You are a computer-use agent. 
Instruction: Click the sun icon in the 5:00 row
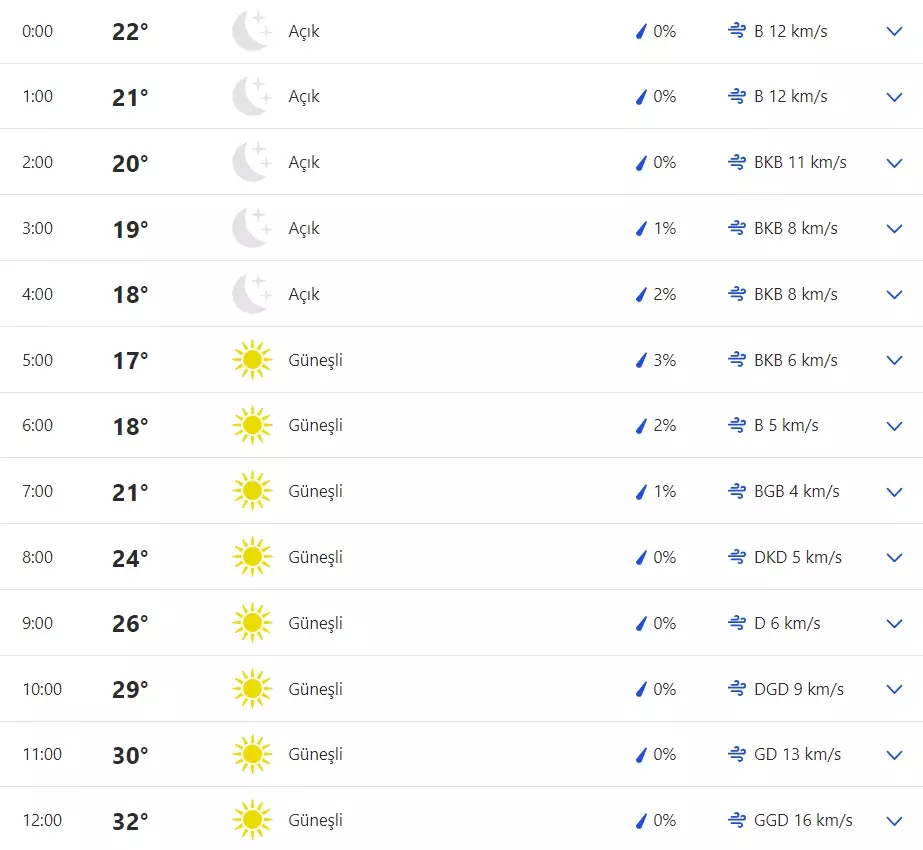(x=252, y=360)
